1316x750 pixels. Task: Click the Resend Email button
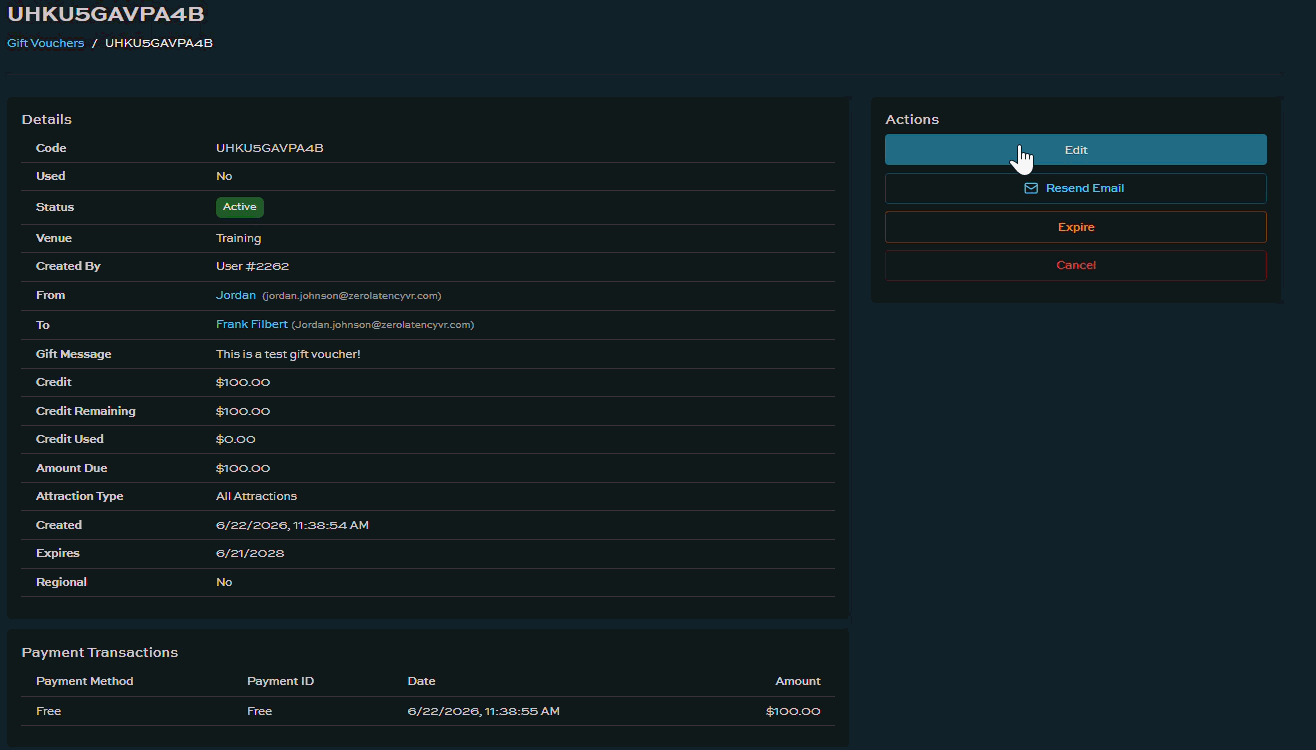tap(1075, 188)
